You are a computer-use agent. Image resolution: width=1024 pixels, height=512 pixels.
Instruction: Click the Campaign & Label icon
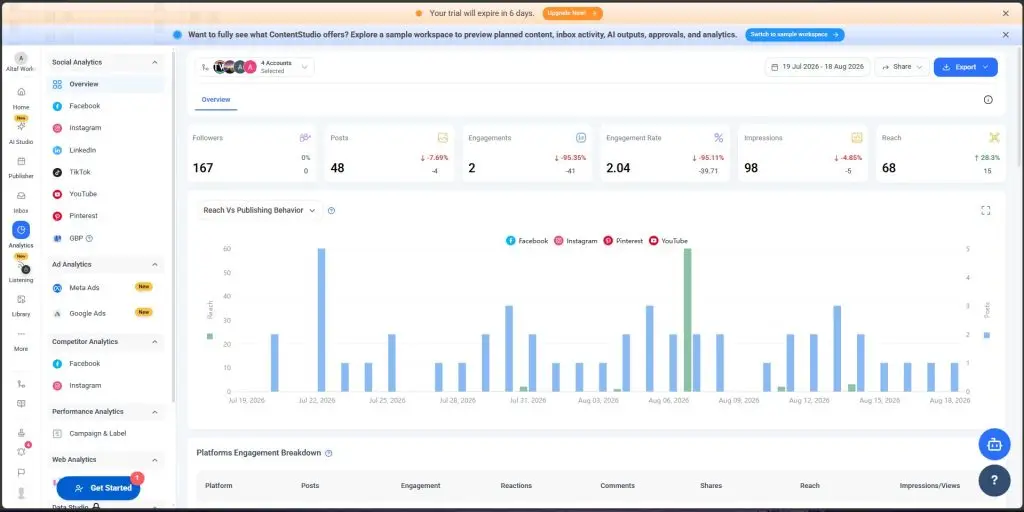pyautogui.click(x=57, y=434)
